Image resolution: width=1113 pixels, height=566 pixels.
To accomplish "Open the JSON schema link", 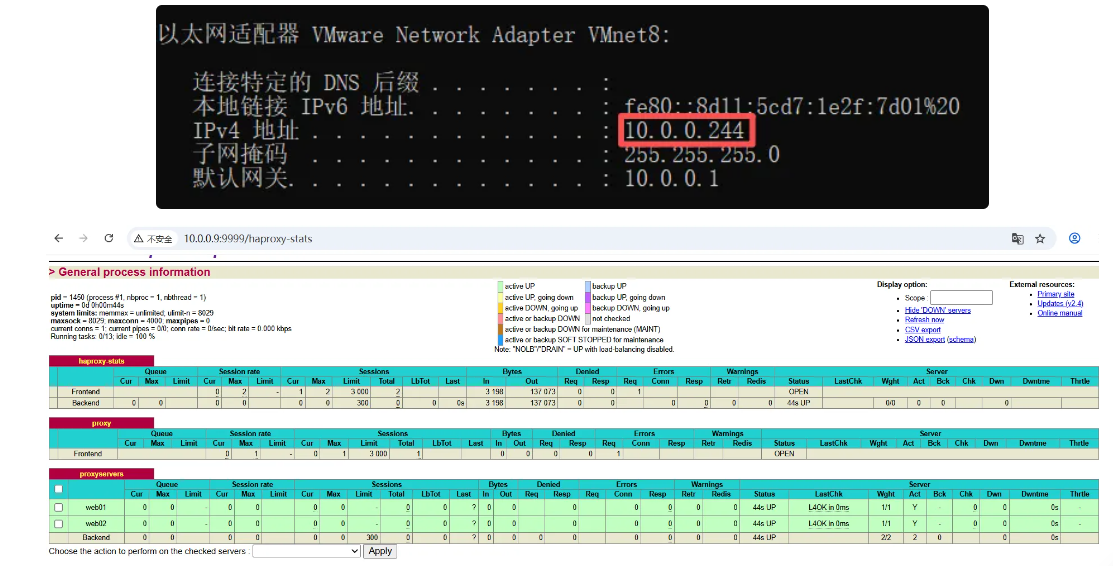I will tap(962, 339).
